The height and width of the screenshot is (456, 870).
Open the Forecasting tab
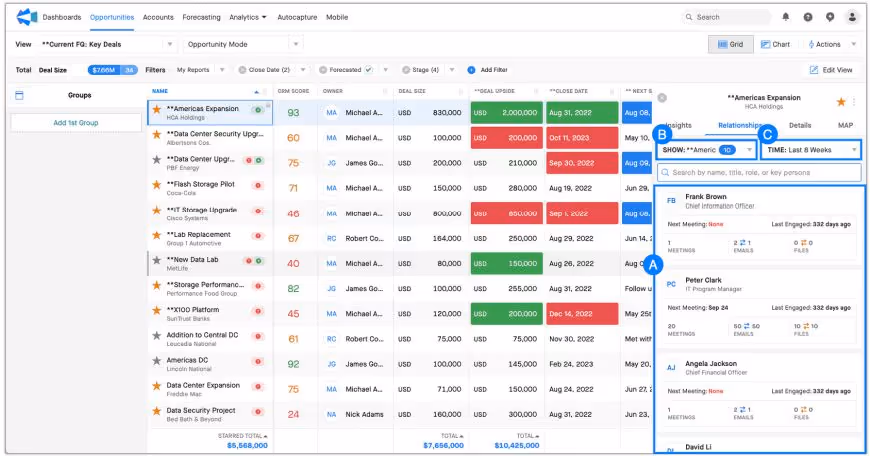pos(201,17)
